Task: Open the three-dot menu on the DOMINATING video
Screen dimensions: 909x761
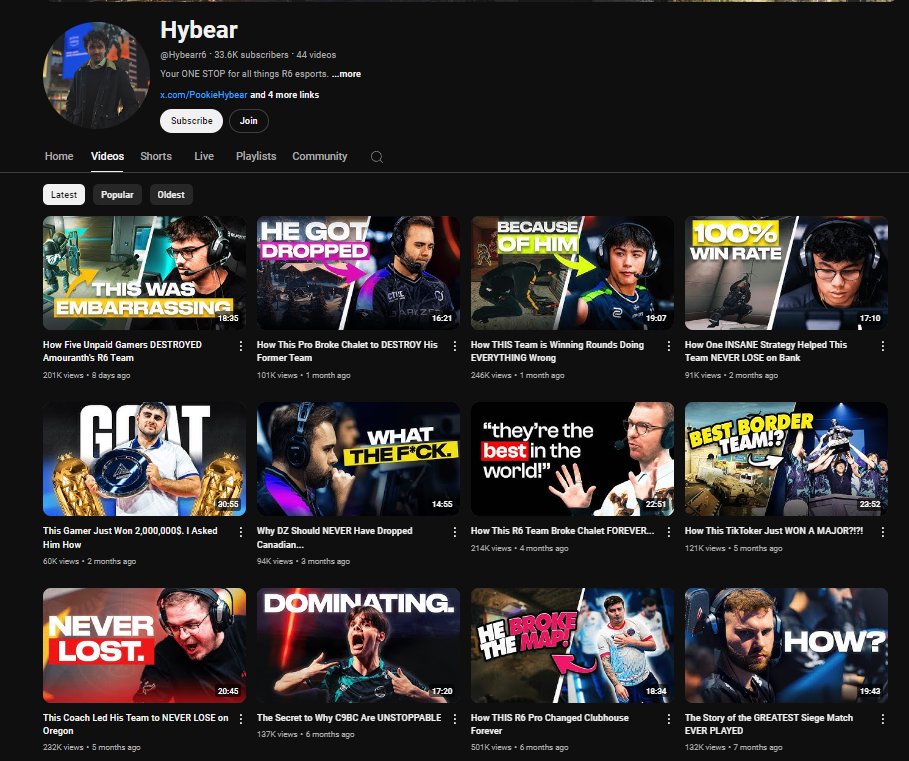Action: [453, 719]
